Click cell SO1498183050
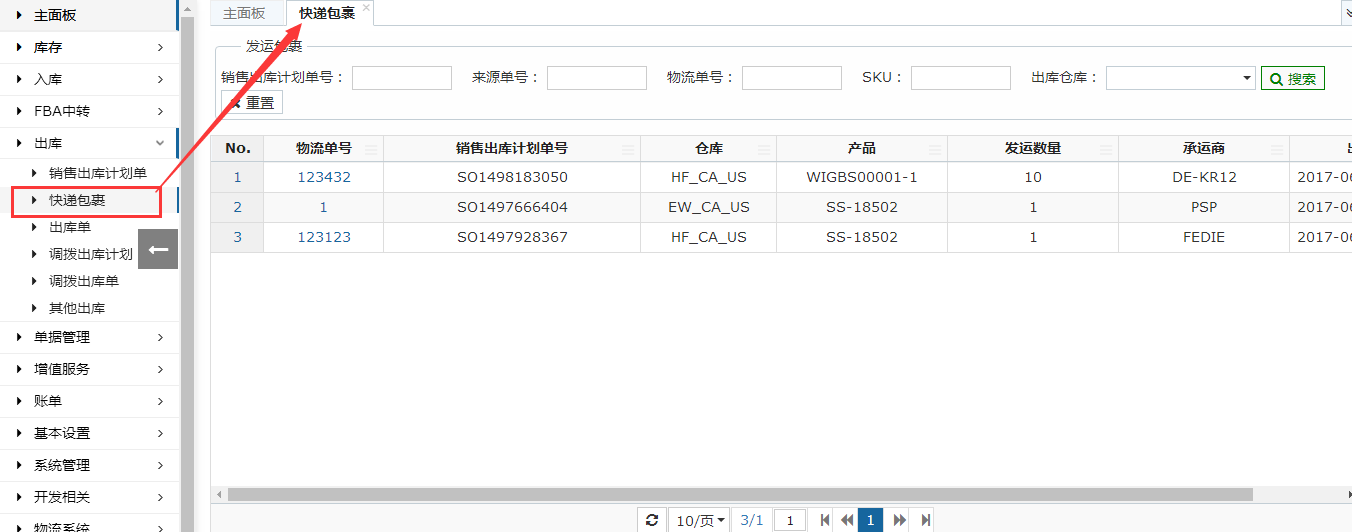 [512, 177]
